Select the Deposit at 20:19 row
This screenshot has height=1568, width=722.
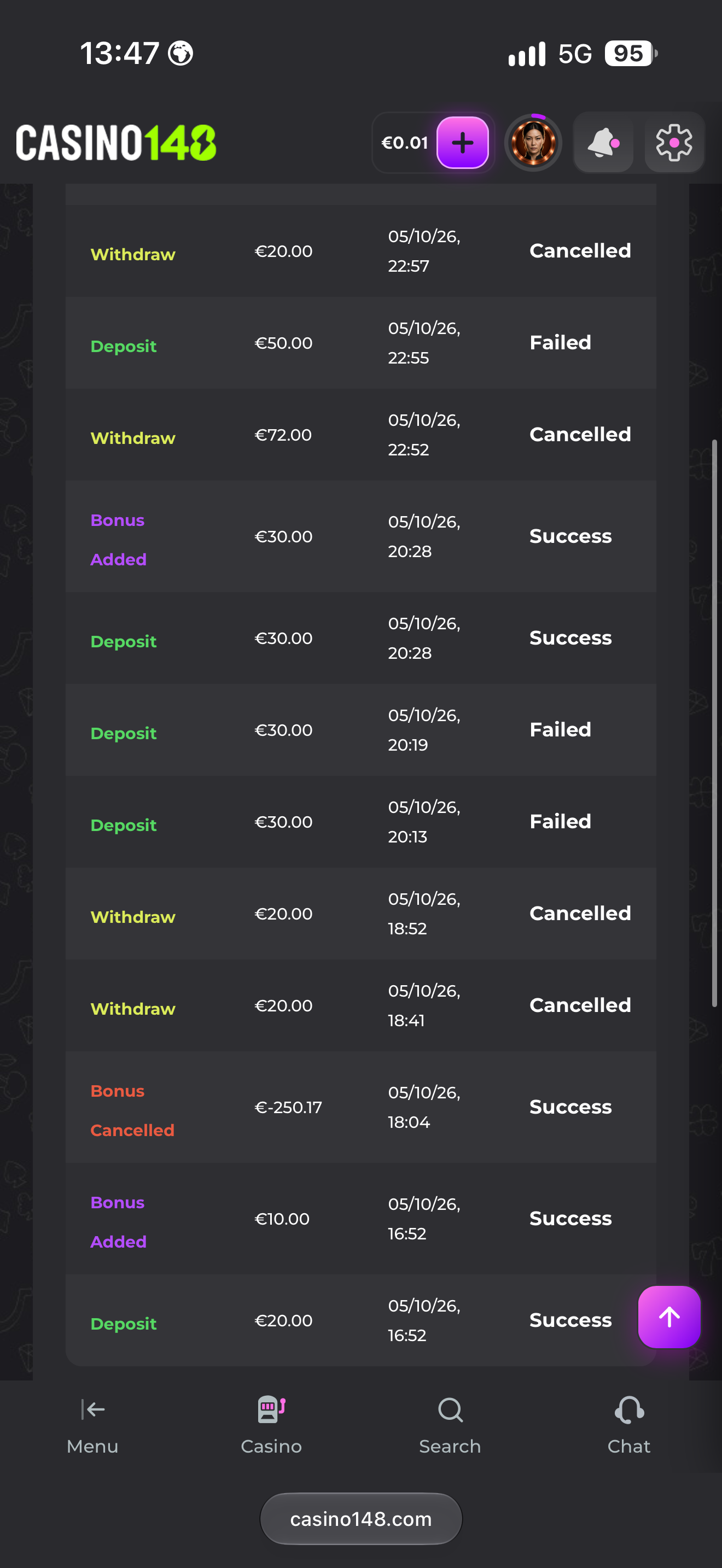click(x=361, y=730)
